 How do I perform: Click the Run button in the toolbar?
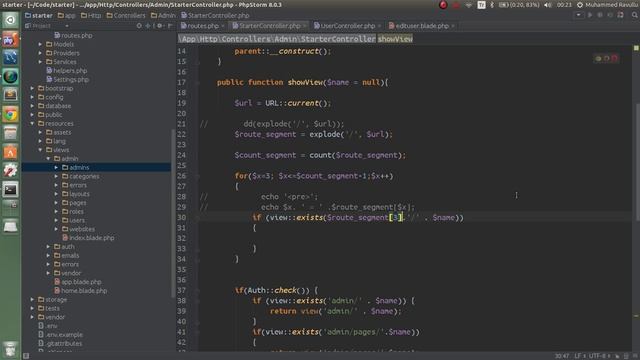point(590,15)
